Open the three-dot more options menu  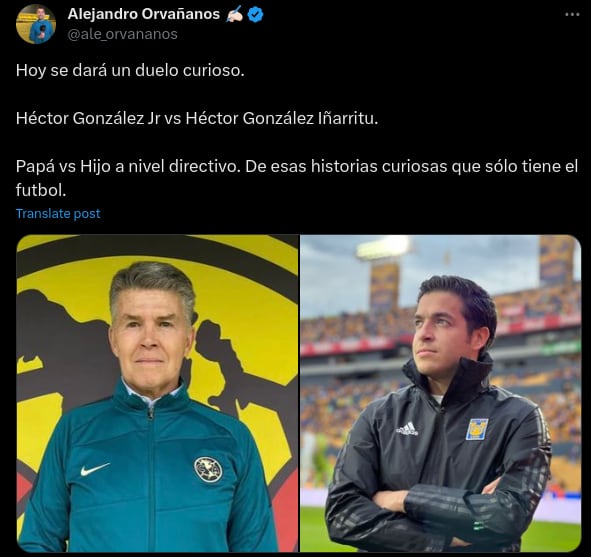(572, 14)
